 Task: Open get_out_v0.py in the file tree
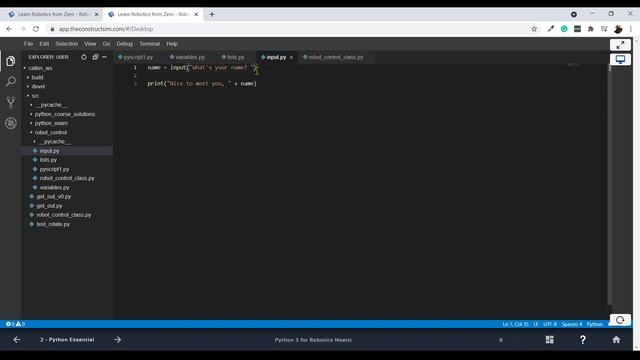click(x=53, y=197)
